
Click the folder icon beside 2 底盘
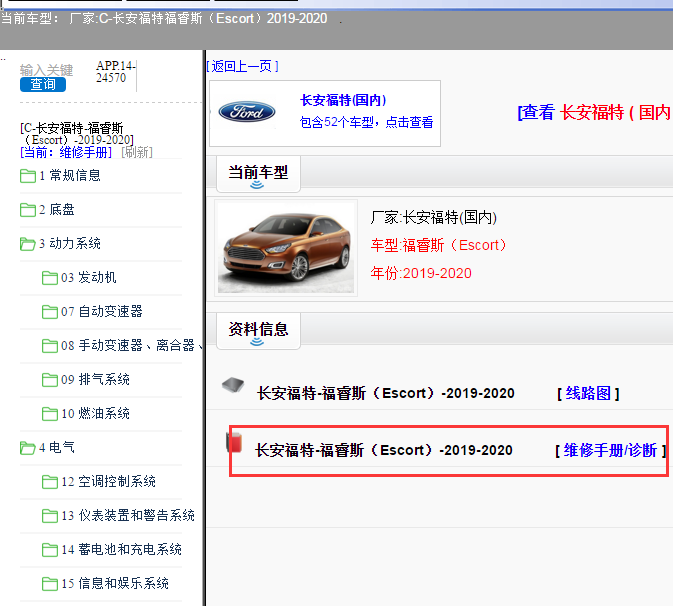point(28,210)
